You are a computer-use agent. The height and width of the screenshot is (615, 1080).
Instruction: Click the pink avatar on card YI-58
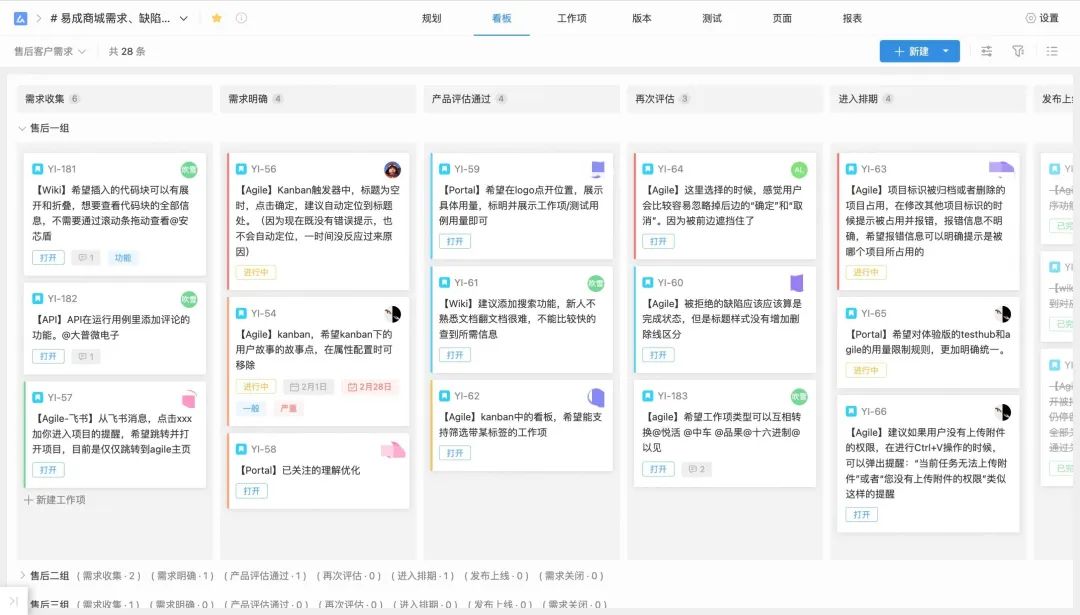click(x=393, y=450)
